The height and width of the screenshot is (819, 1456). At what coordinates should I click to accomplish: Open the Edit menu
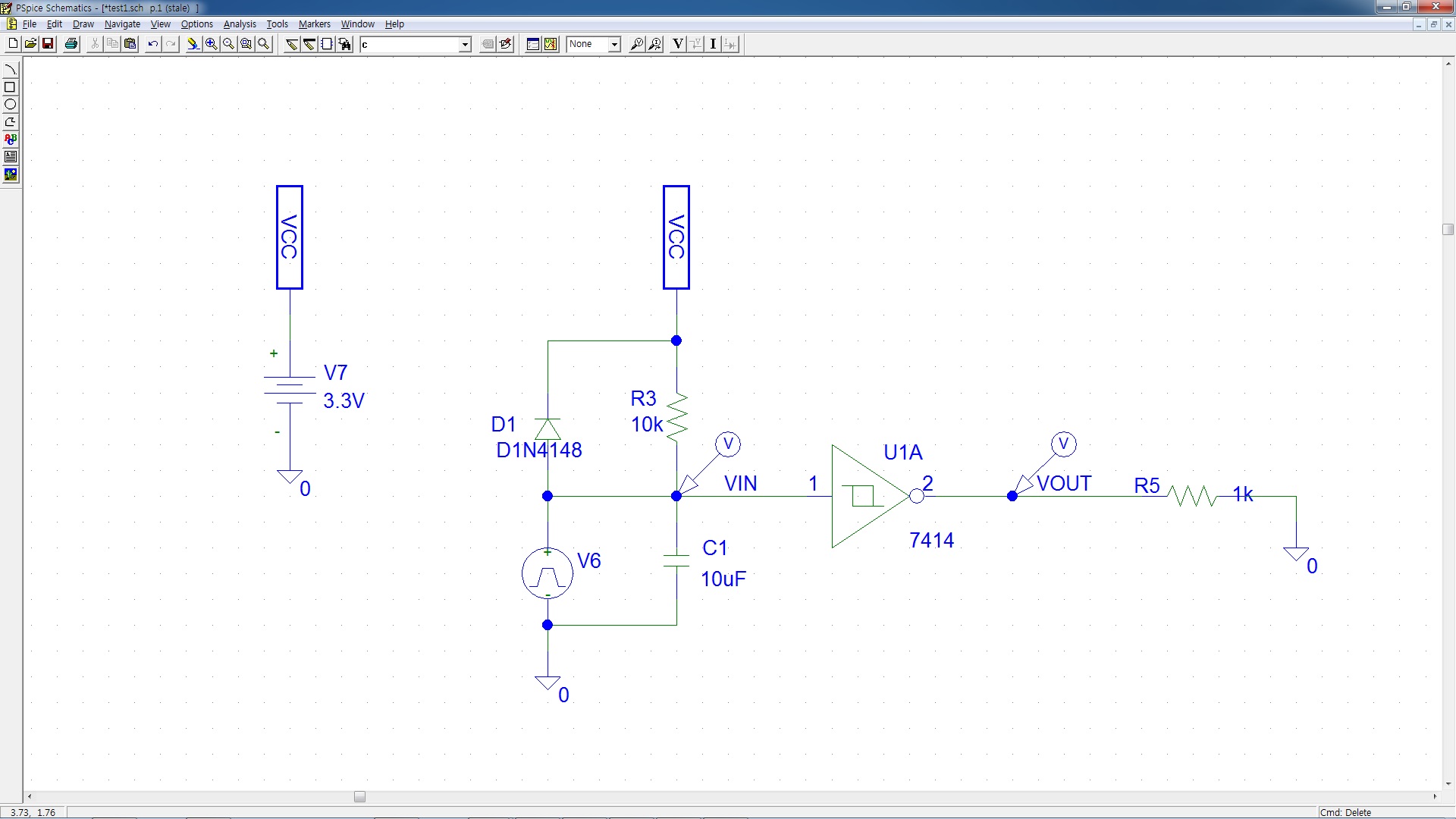coord(55,24)
